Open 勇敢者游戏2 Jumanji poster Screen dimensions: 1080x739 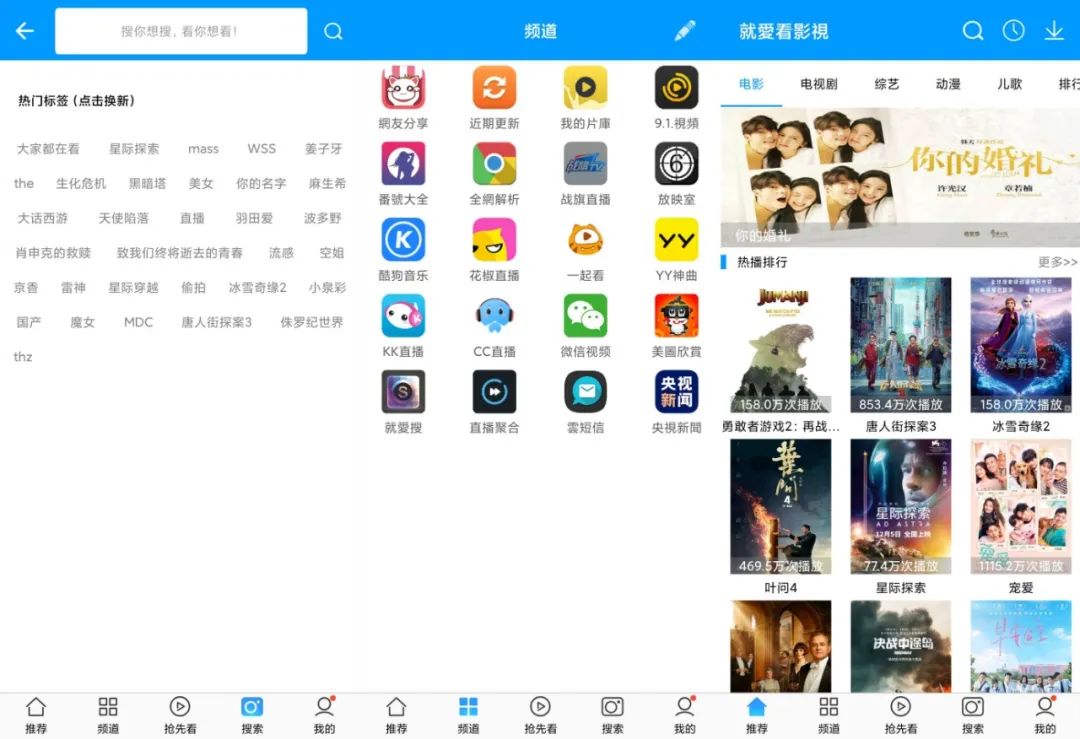point(780,345)
